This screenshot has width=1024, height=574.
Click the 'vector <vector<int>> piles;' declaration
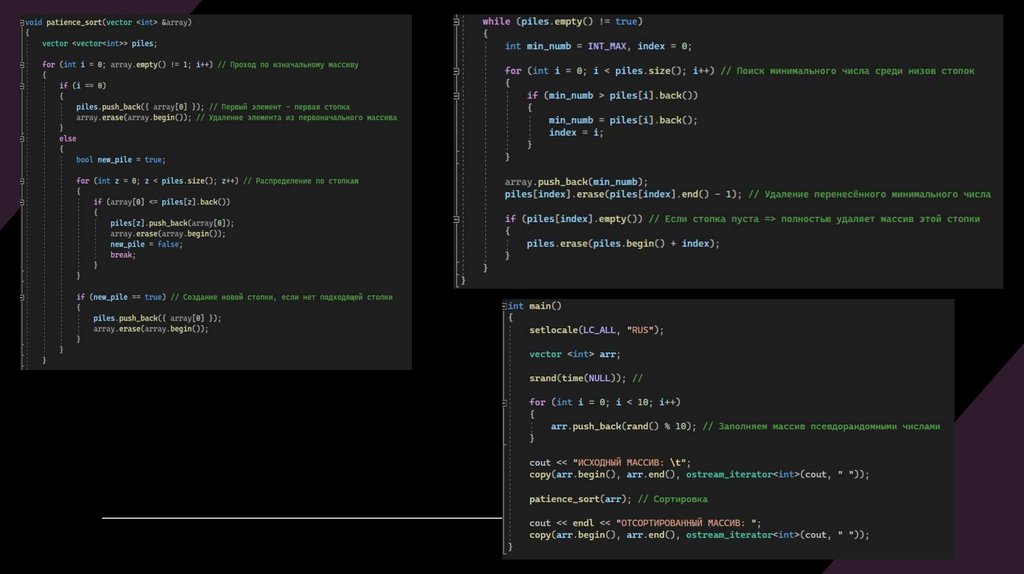[99, 43]
